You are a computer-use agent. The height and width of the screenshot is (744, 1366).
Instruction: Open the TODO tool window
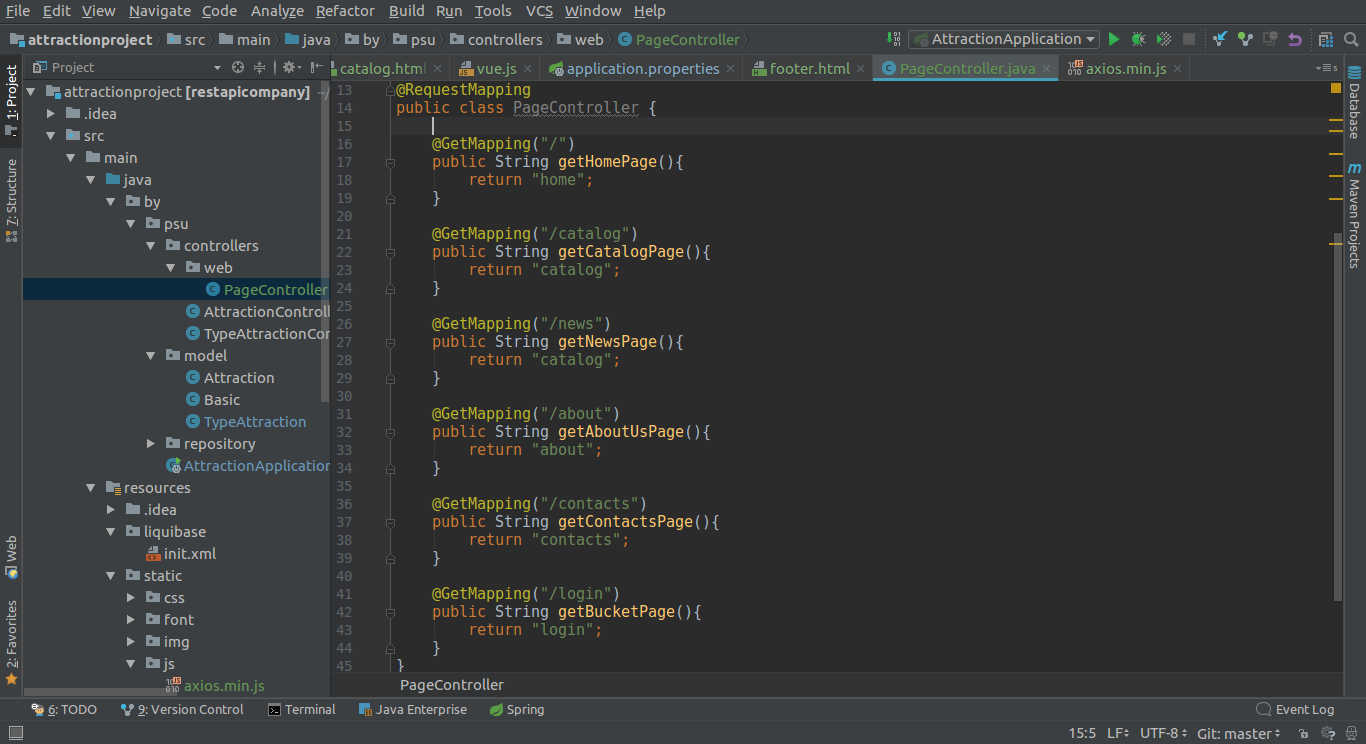point(64,710)
